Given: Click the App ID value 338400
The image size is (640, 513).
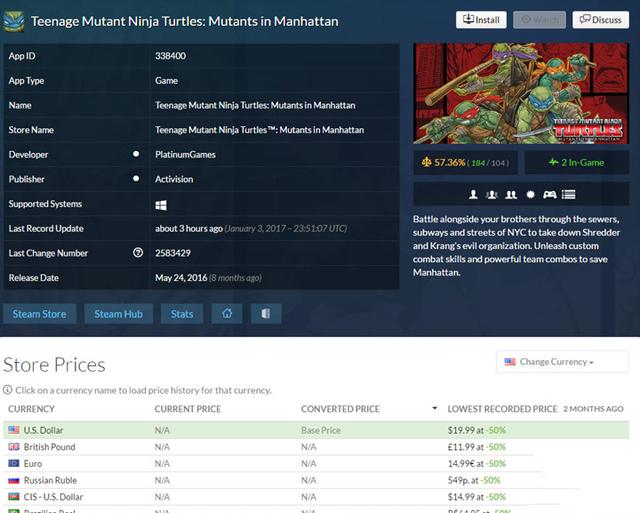Looking at the screenshot, I should 170,56.
